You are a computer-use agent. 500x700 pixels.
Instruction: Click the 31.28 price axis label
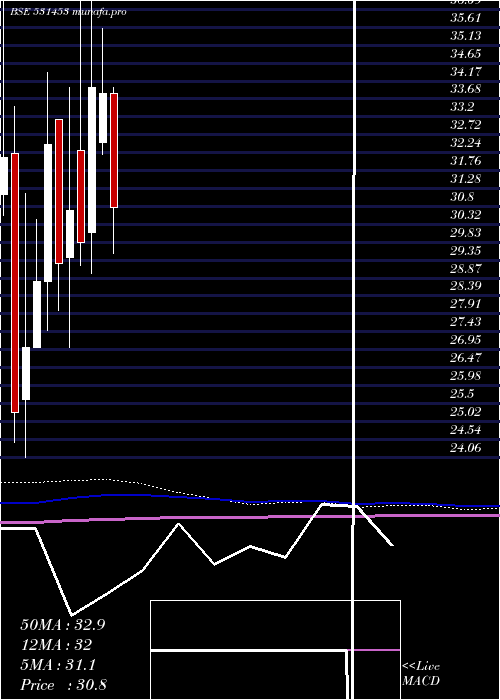(466, 179)
